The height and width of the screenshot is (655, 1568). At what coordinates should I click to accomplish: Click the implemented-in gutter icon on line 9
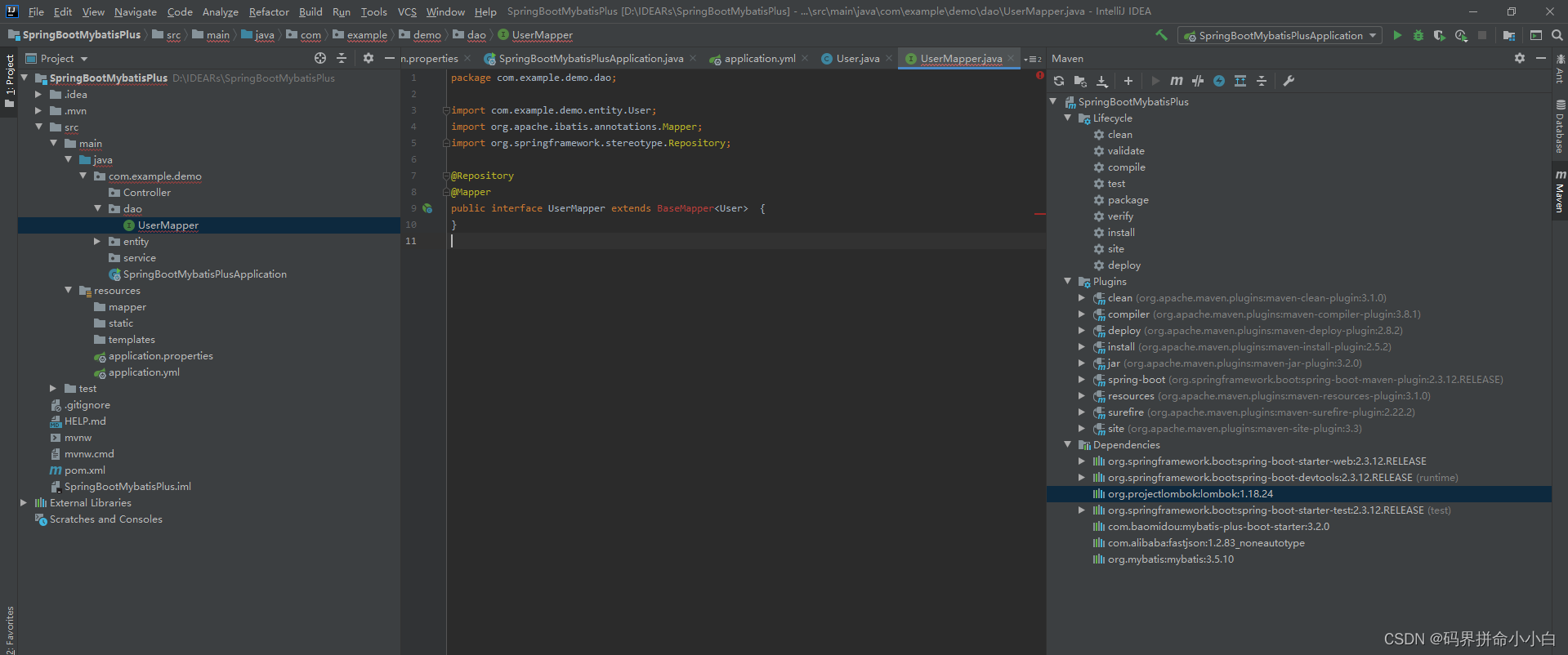(427, 208)
